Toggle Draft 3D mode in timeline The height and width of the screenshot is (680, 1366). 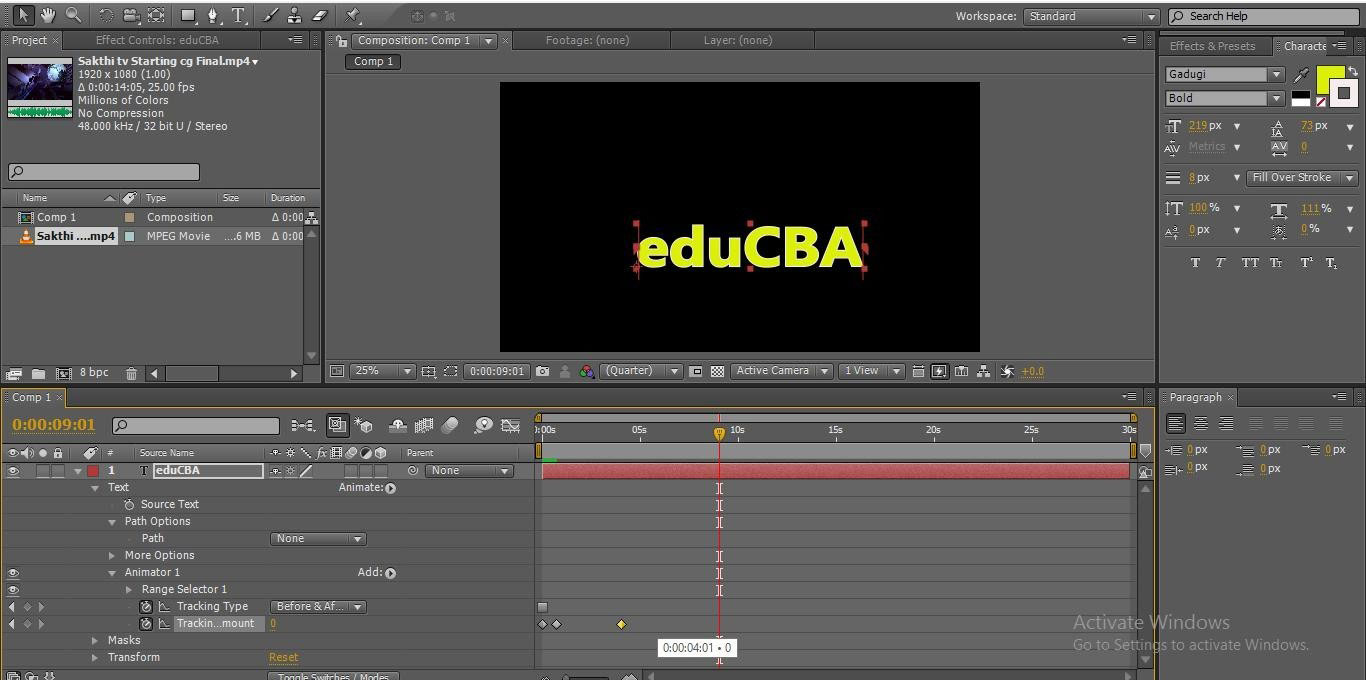click(364, 425)
